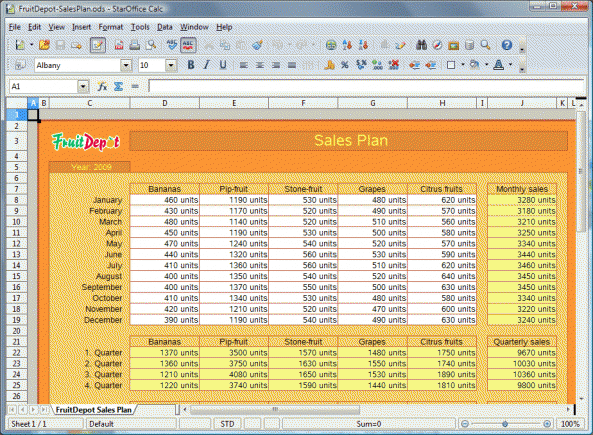593x435 pixels.
Task: Toggle Bold formatting
Action: 191,65
